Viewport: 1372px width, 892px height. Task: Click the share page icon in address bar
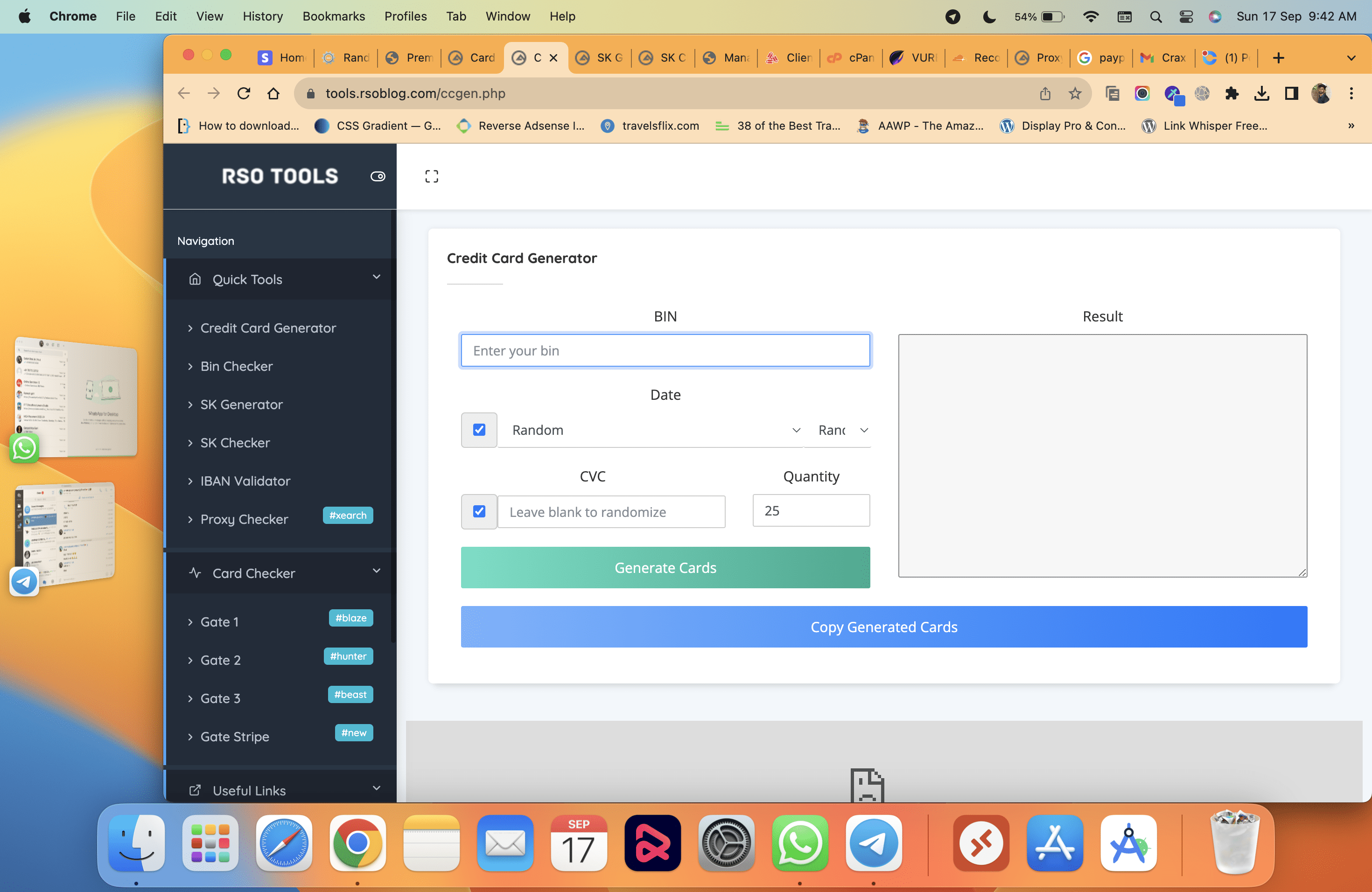(1044, 93)
